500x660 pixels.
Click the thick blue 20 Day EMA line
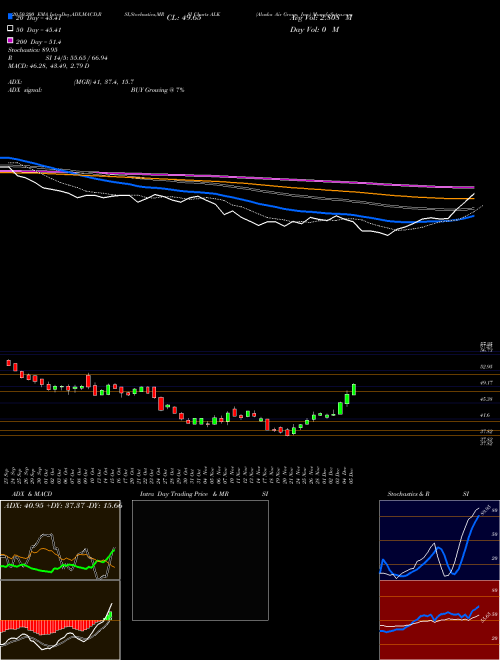(237, 197)
